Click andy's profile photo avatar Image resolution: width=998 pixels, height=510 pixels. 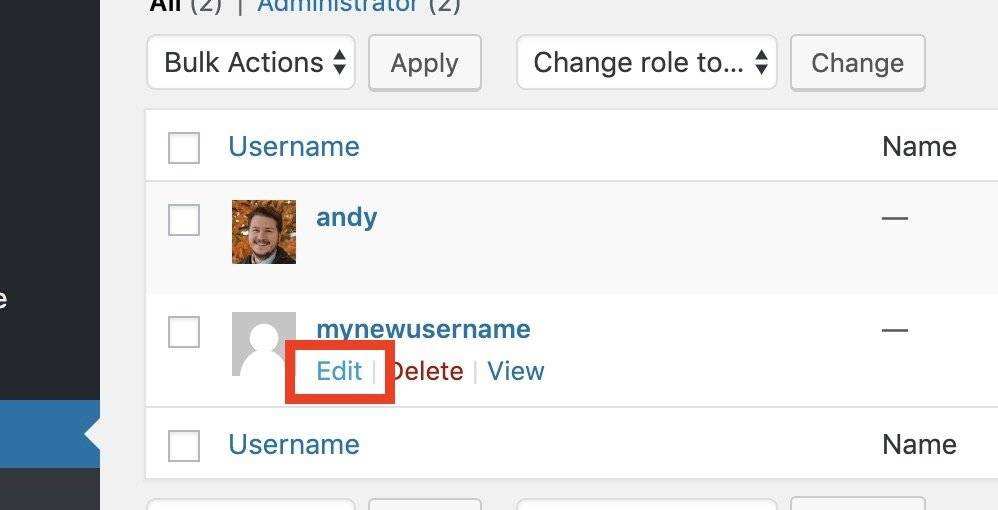click(264, 231)
